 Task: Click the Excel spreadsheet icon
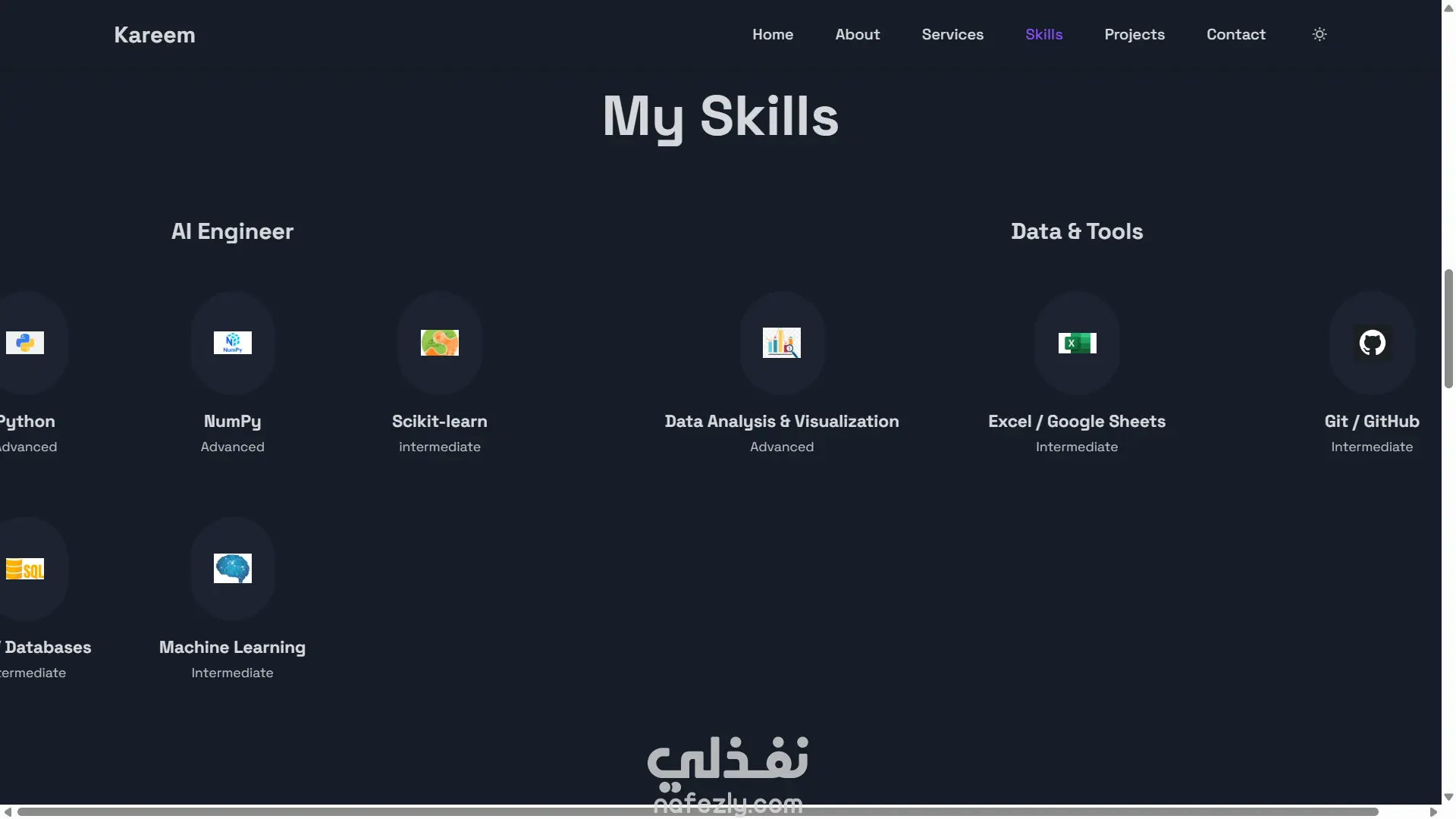1077,343
